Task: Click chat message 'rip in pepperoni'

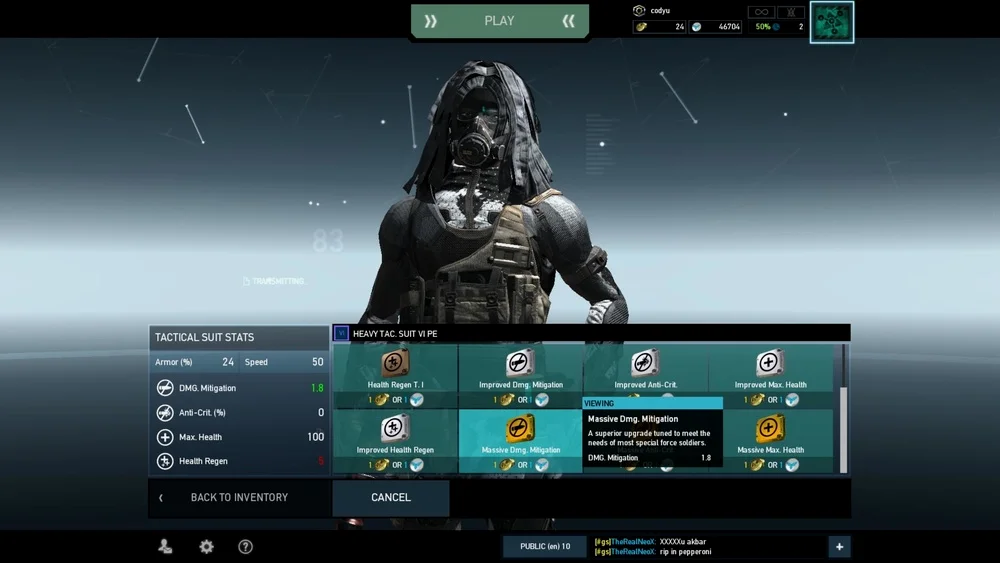Action: 685,552
